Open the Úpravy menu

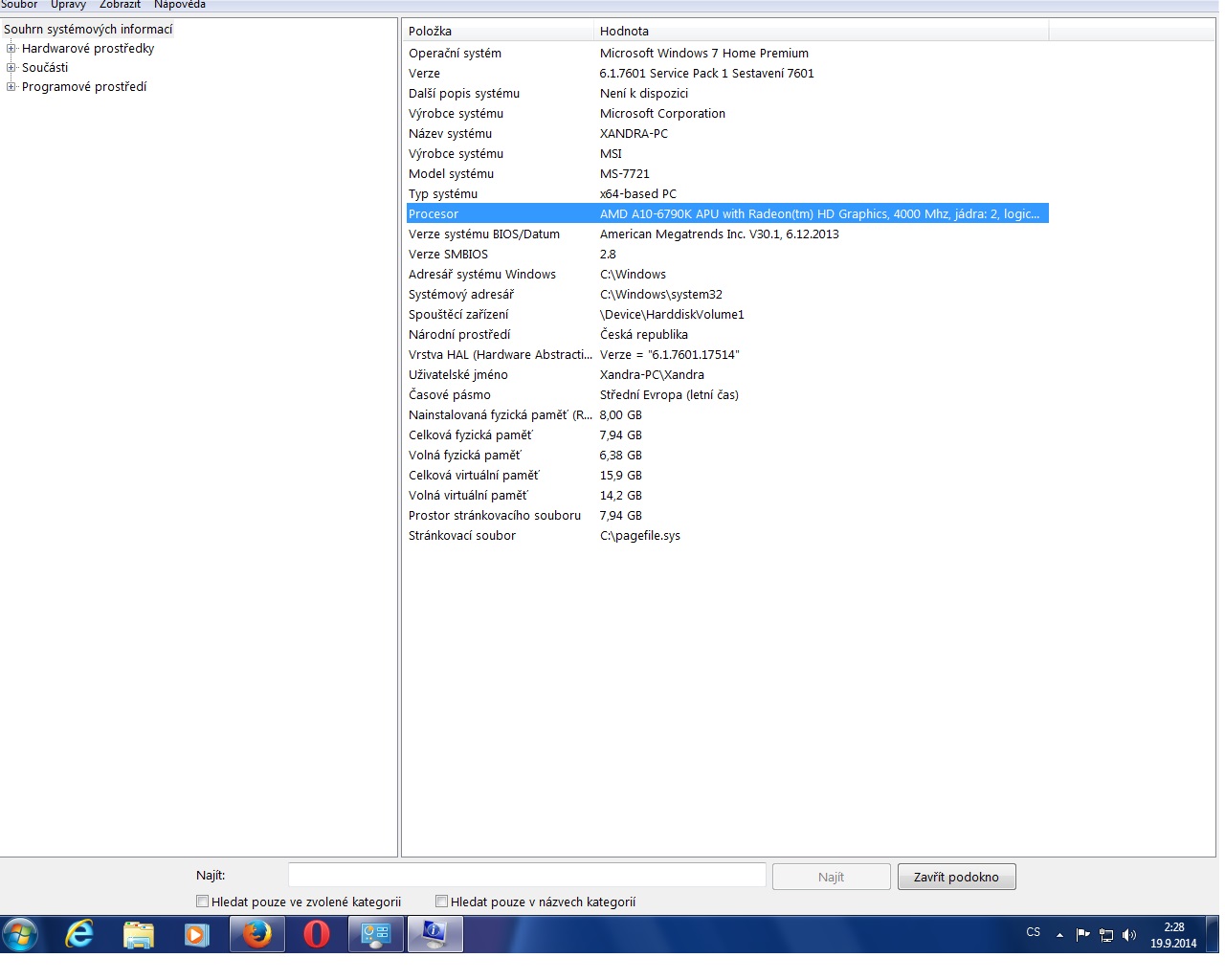pos(68,5)
